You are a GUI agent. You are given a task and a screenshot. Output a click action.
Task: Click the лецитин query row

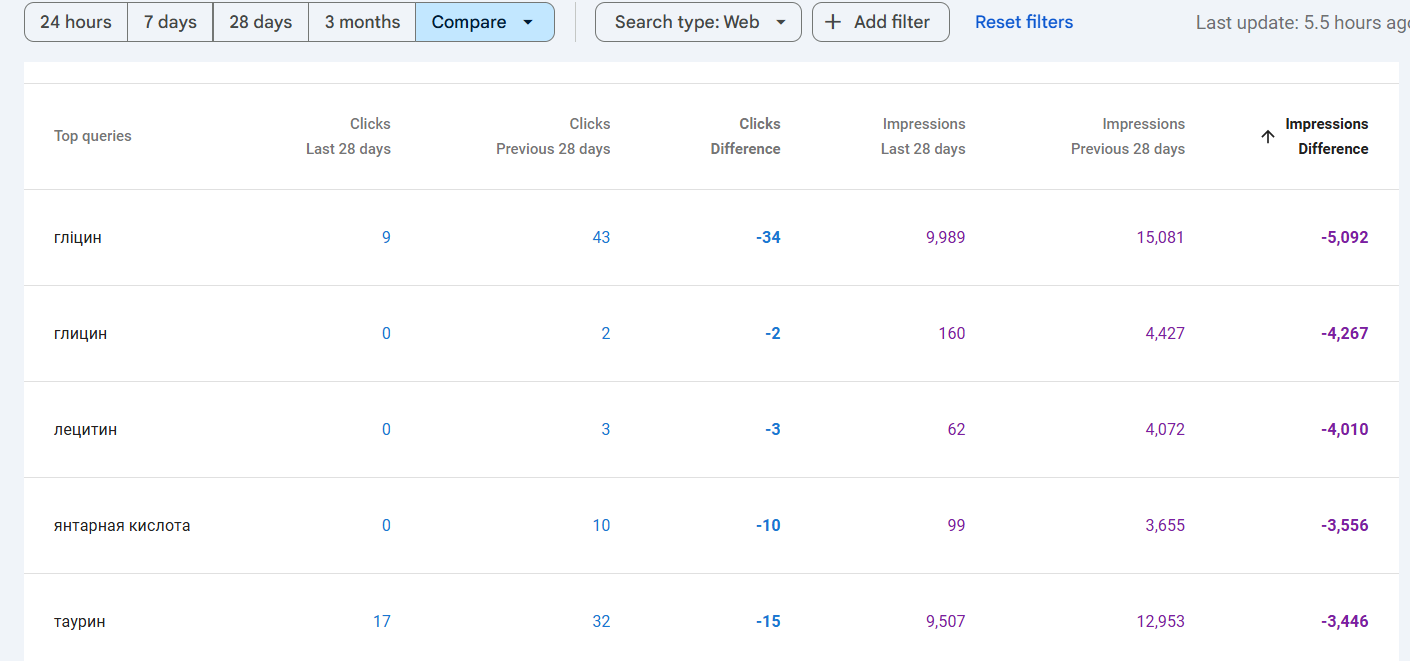coord(85,430)
